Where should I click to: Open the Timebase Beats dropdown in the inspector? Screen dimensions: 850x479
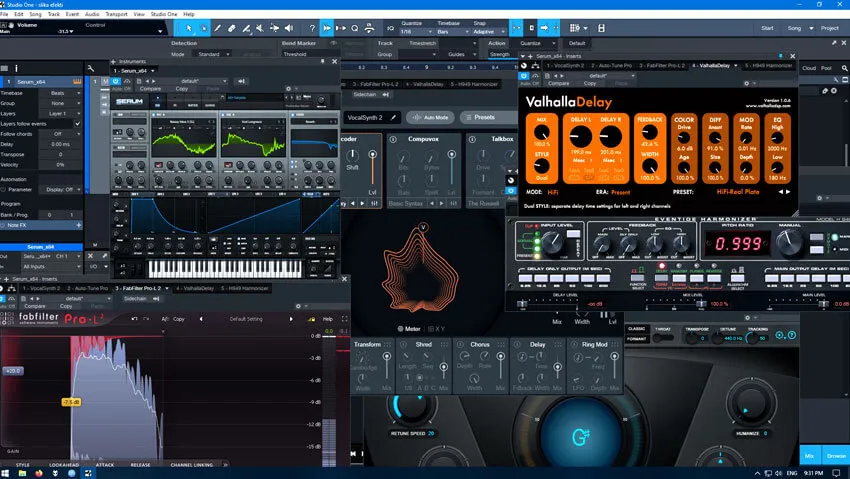(62, 93)
